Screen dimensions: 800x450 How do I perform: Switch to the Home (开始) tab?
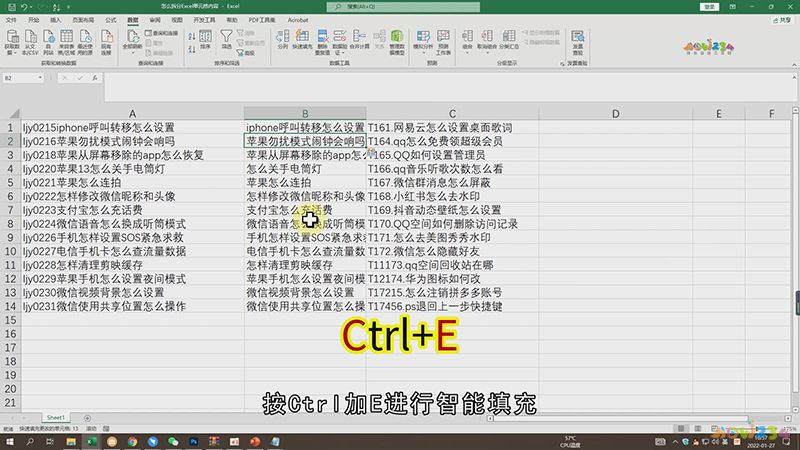(34, 20)
